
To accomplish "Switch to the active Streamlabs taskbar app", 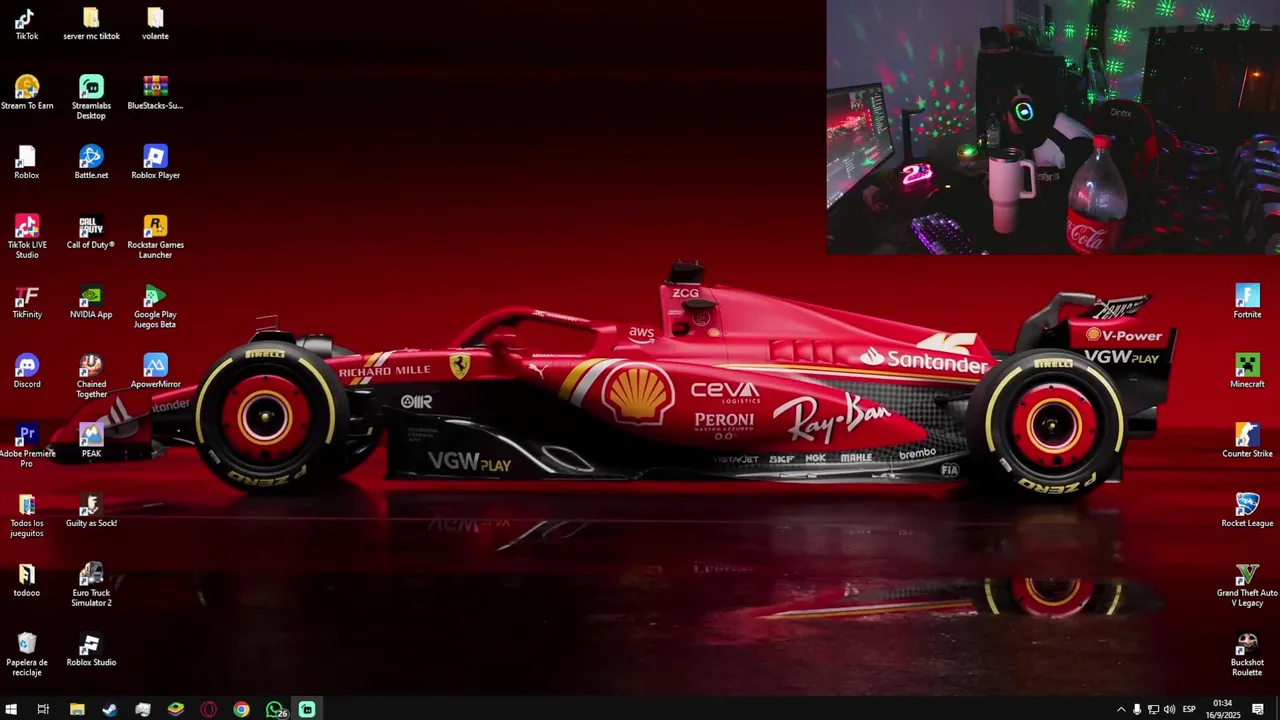I will point(307,709).
